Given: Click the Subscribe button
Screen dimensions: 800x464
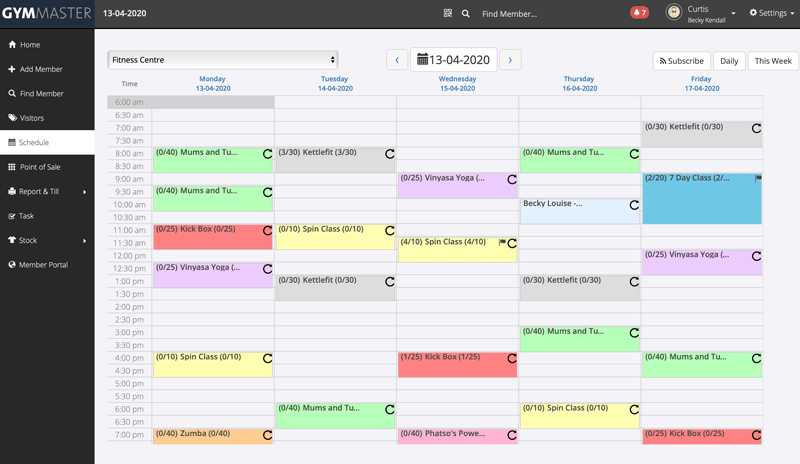Looking at the screenshot, I should coord(681,61).
